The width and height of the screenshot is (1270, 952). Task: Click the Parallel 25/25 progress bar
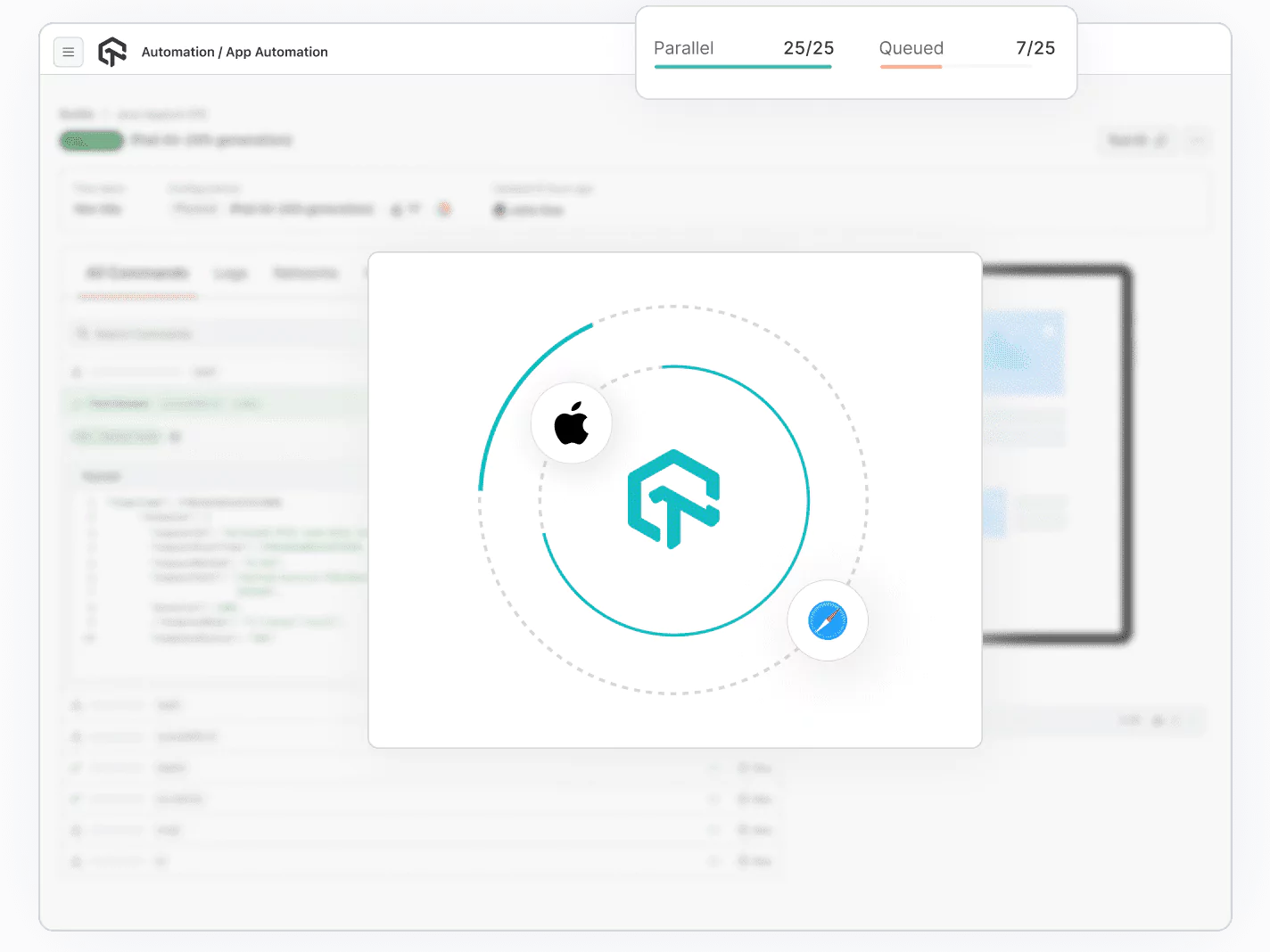(742, 66)
